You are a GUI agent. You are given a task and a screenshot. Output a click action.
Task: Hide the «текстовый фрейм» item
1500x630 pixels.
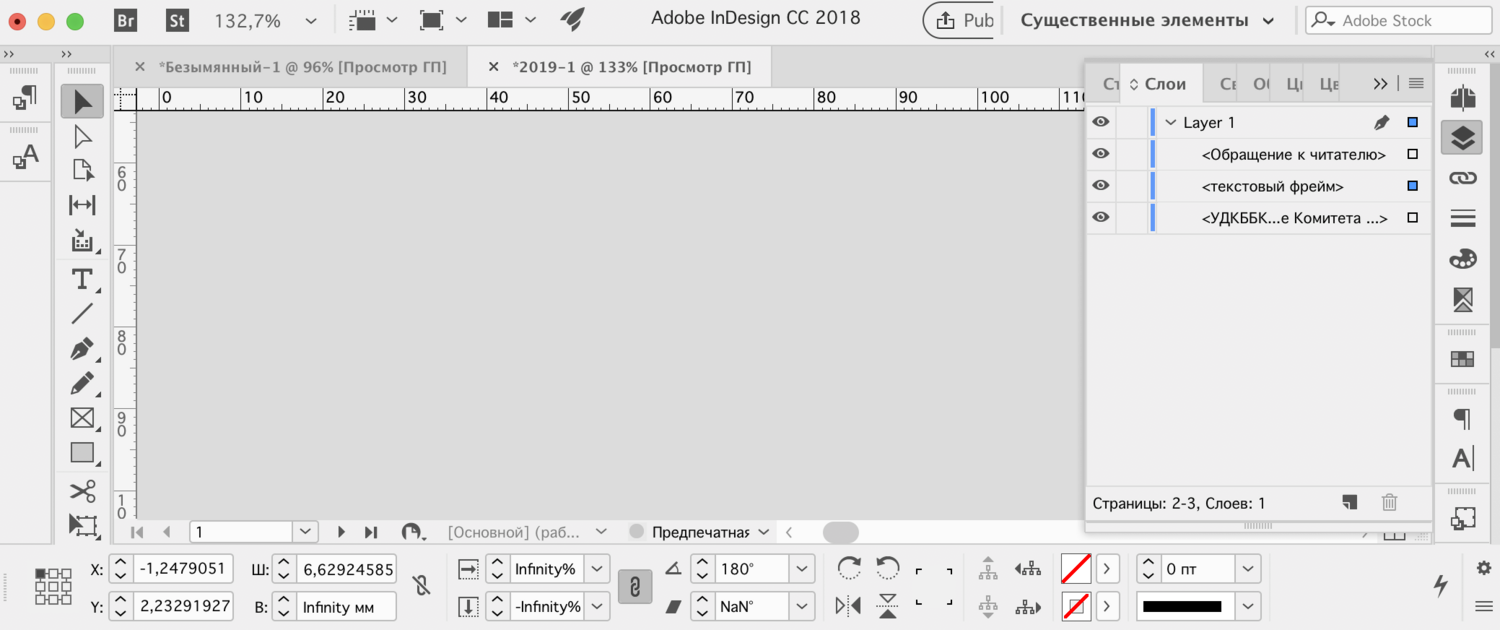(1101, 186)
